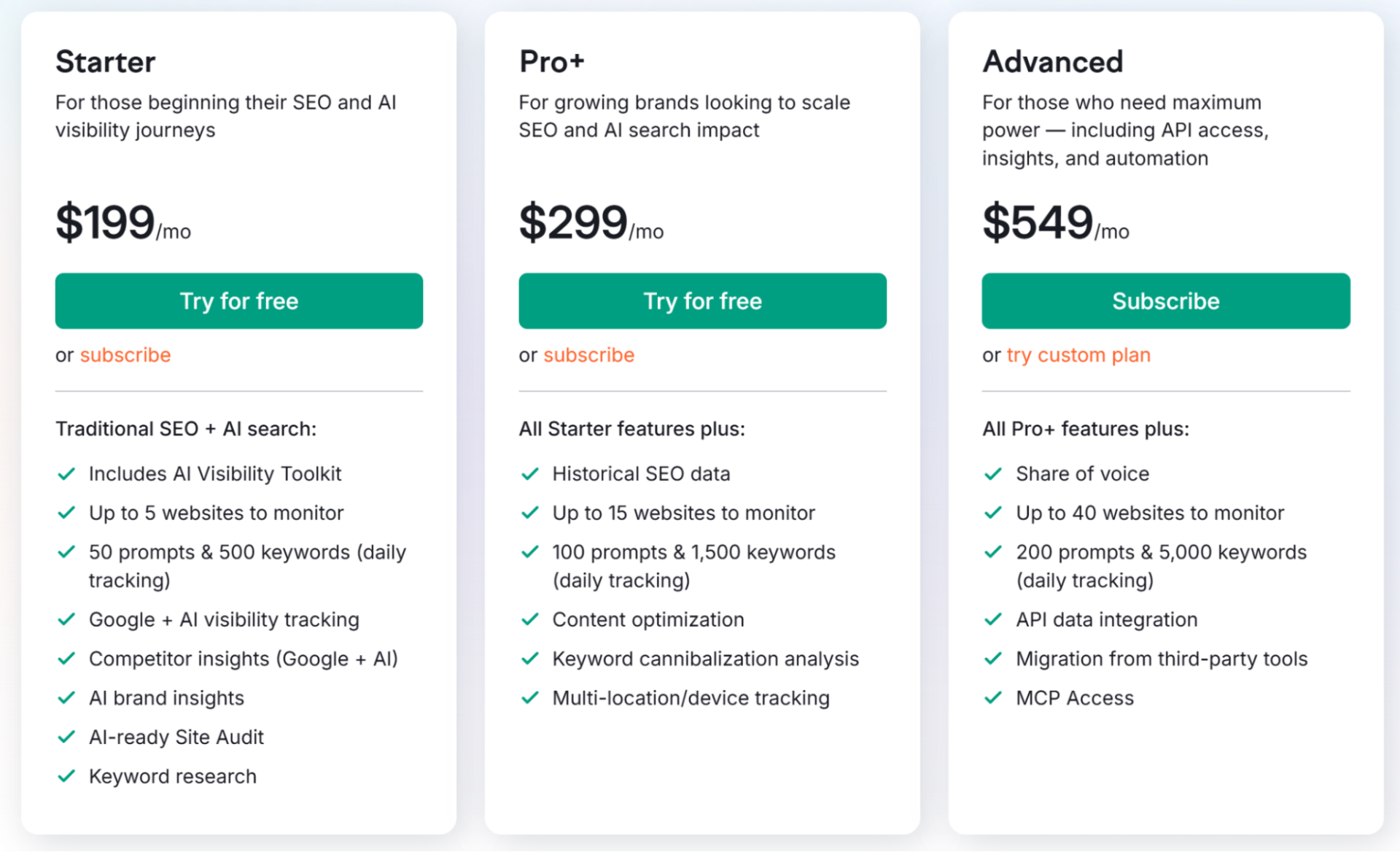Screen dimensions: 1400x852
Task: Open the subscribe link under Pro+
Action: tap(588, 355)
